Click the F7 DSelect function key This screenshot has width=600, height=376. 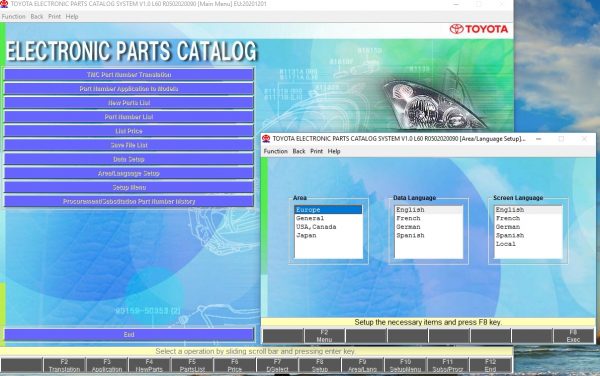(277, 365)
